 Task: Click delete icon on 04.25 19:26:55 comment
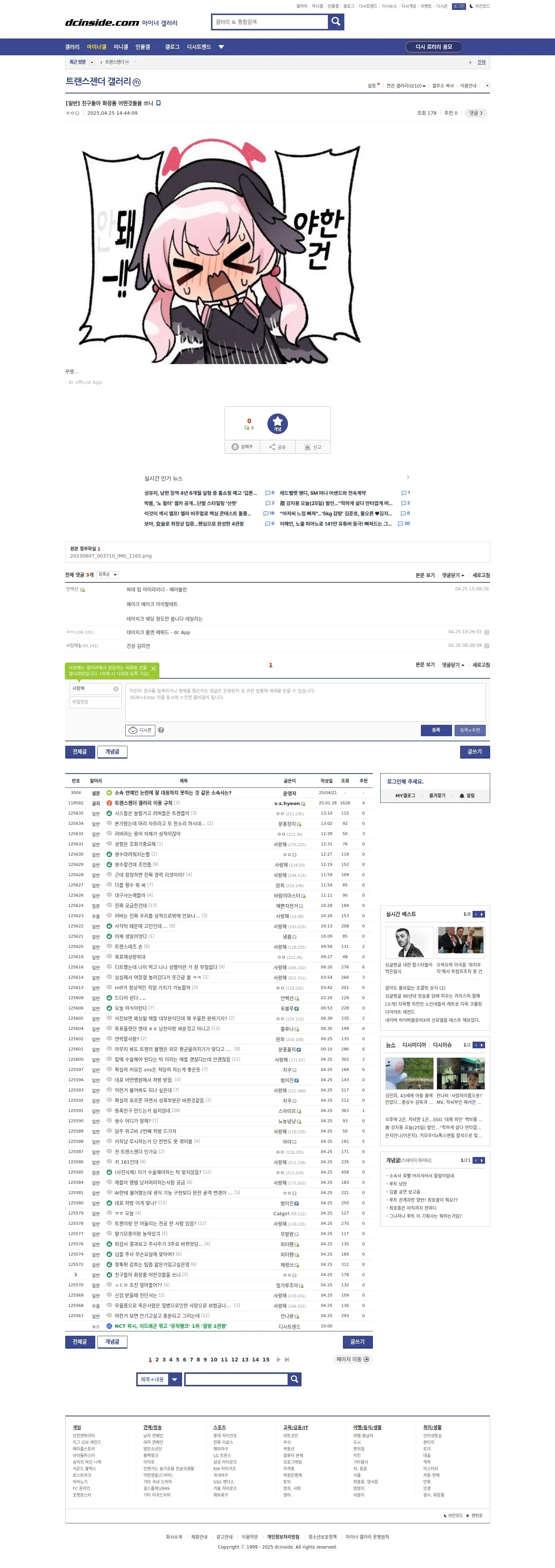486,632
